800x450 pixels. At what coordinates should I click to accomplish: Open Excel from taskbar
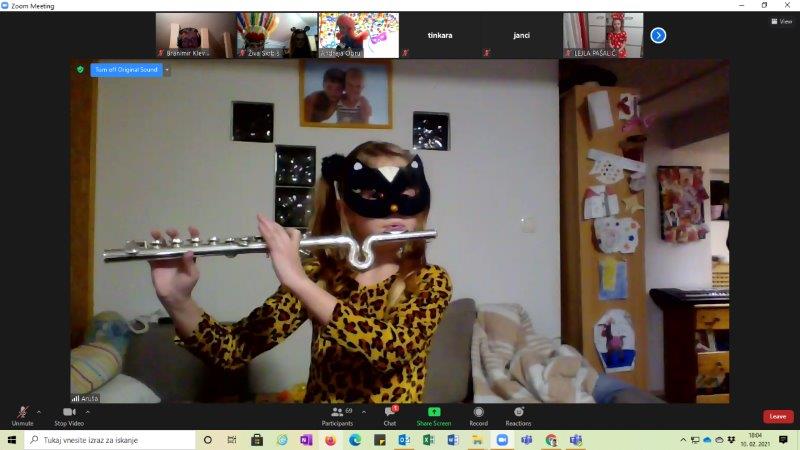coord(429,440)
